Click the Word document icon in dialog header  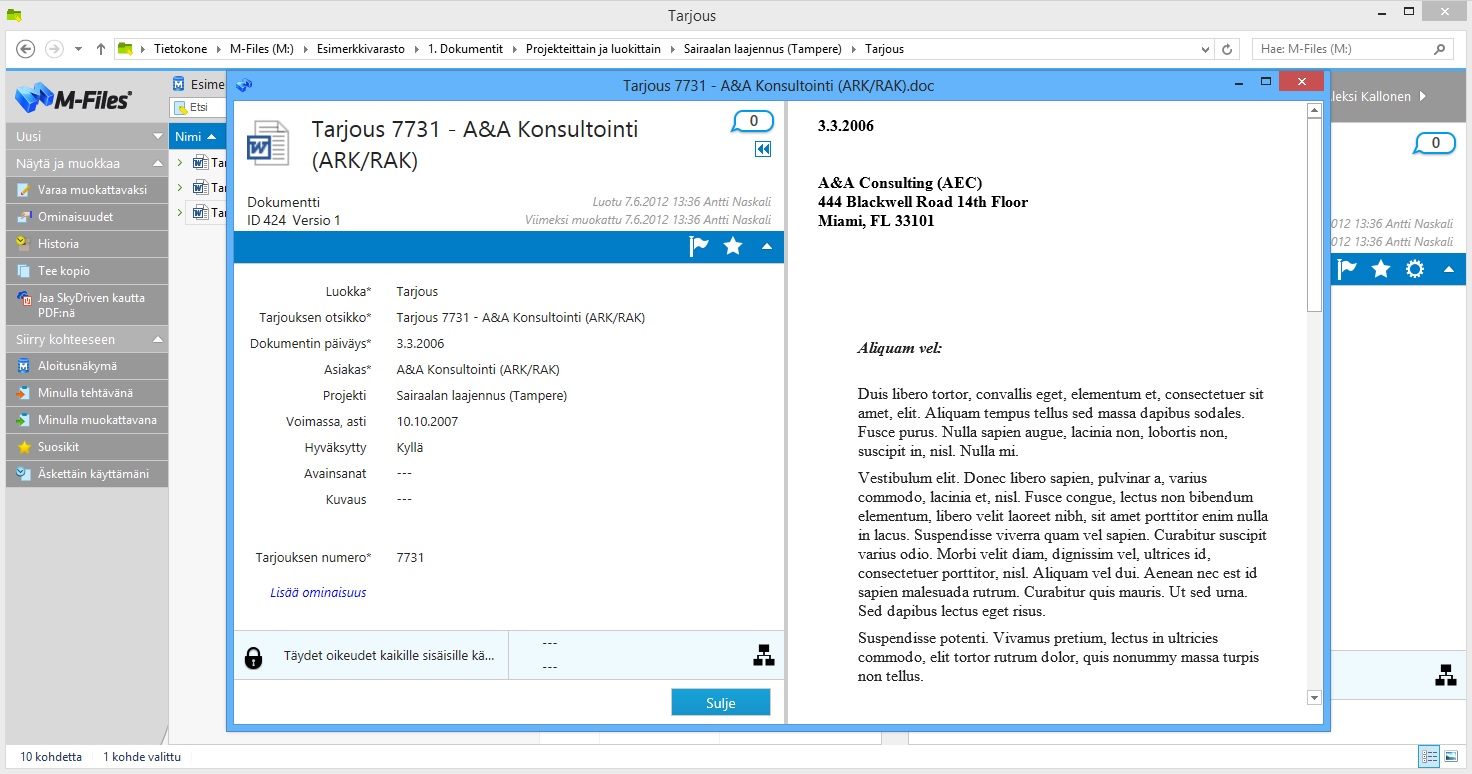pyautogui.click(x=267, y=143)
